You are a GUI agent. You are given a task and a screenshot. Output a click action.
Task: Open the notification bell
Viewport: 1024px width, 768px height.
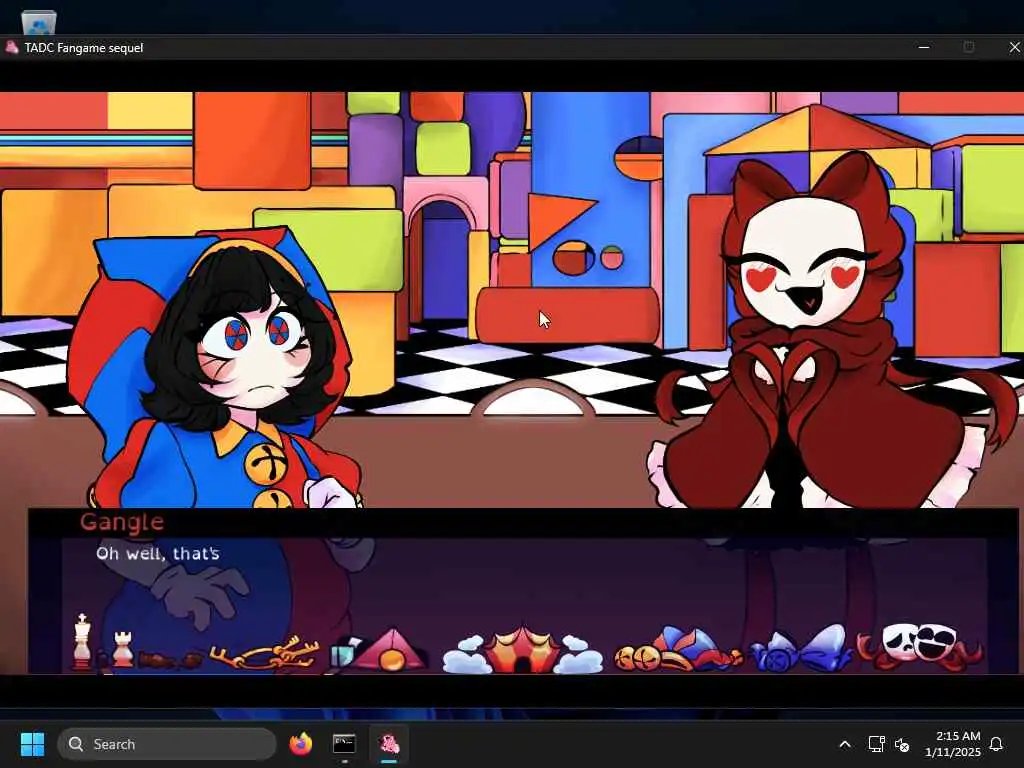(x=996, y=744)
